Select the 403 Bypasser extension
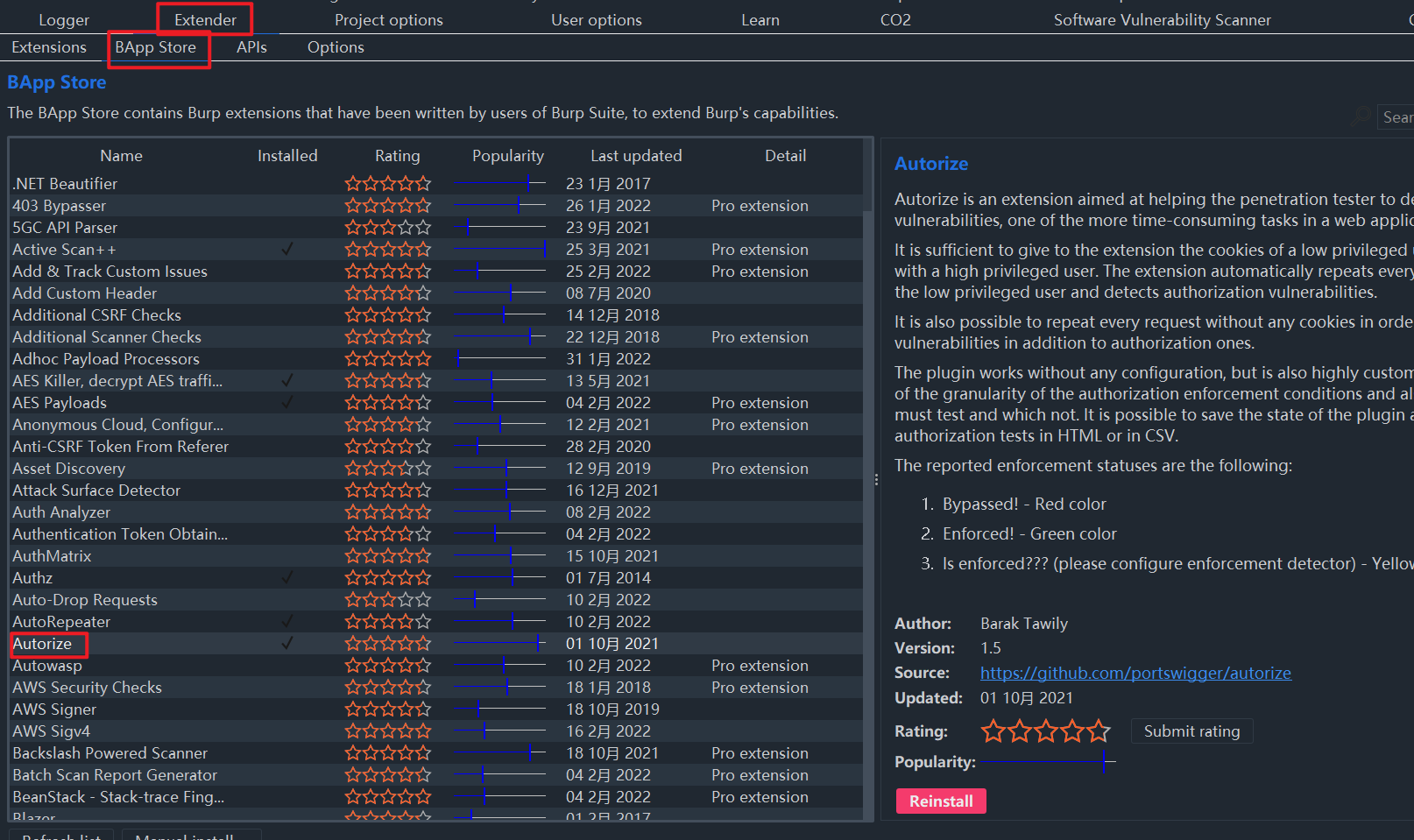Viewport: 1414px width, 840px height. coord(435,205)
